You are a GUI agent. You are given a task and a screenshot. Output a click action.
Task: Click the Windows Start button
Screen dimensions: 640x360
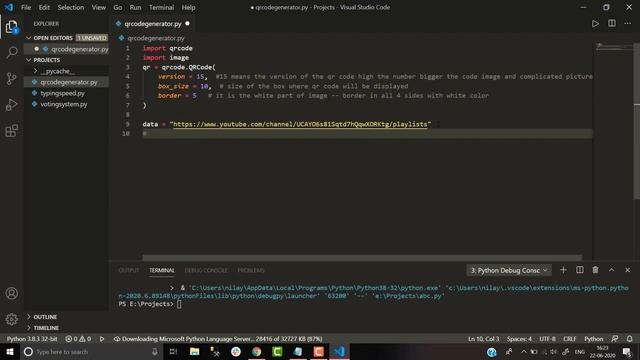[10, 351]
